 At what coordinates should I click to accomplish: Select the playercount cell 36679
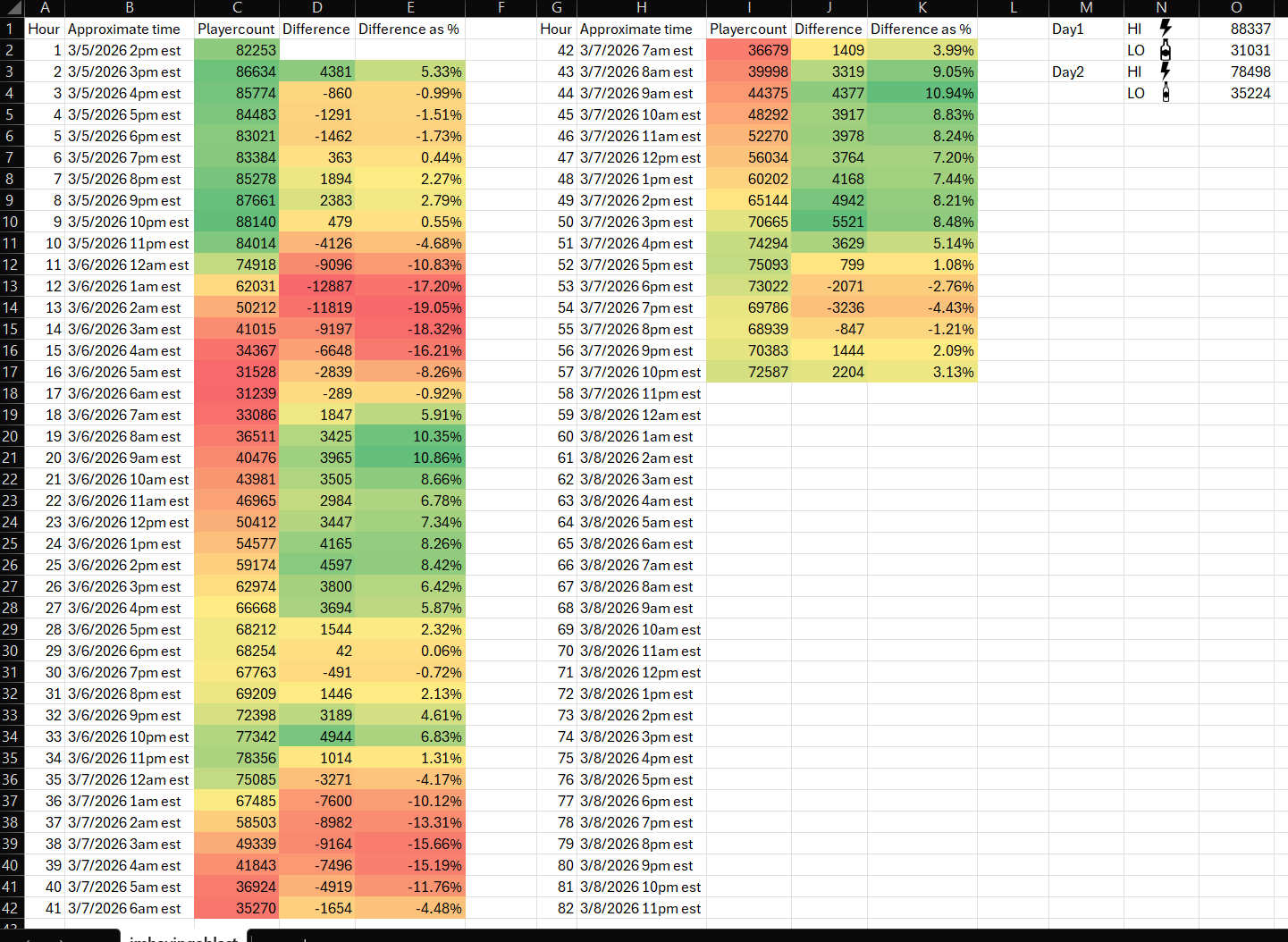[x=749, y=50]
